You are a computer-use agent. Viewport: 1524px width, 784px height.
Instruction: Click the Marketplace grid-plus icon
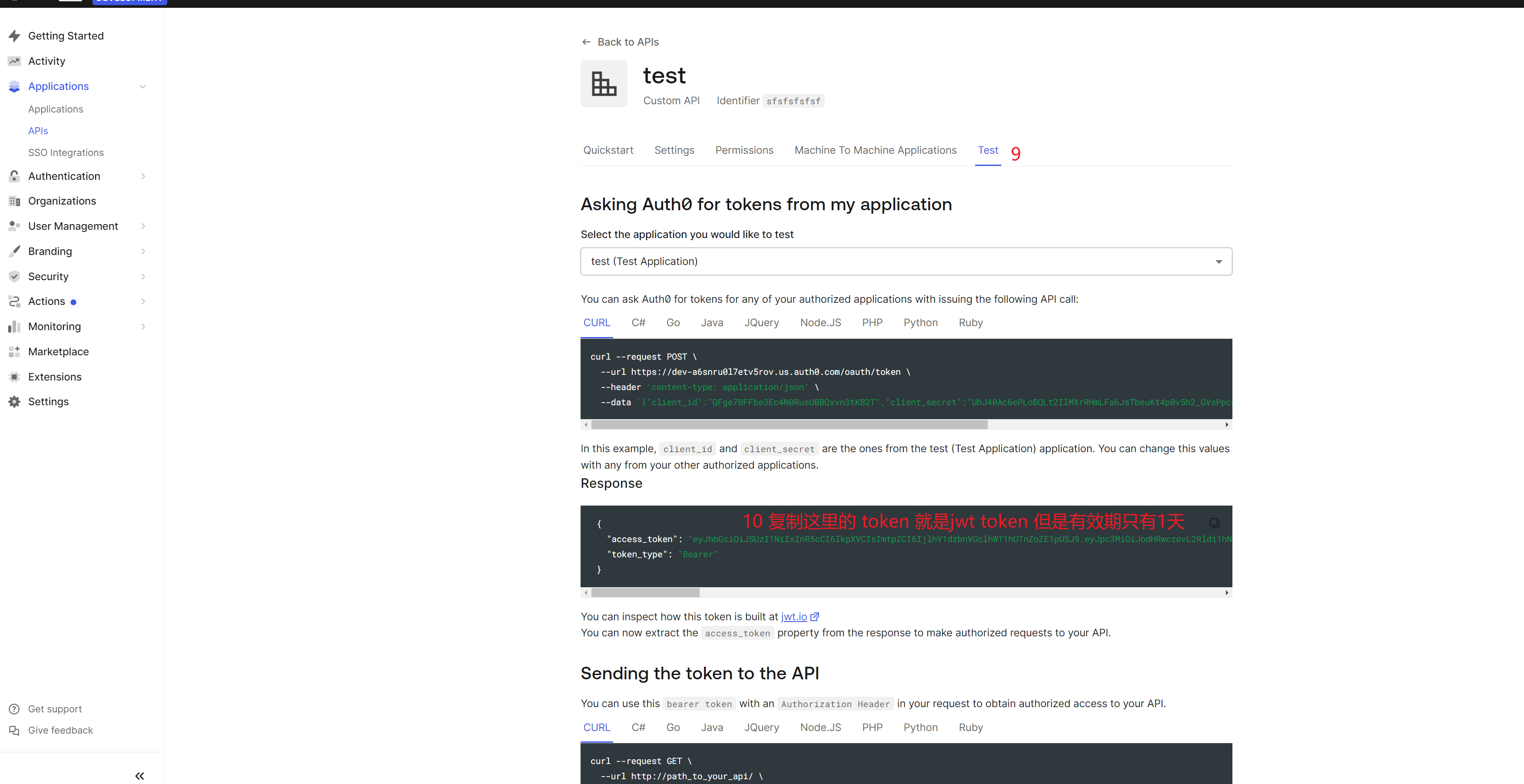point(14,352)
